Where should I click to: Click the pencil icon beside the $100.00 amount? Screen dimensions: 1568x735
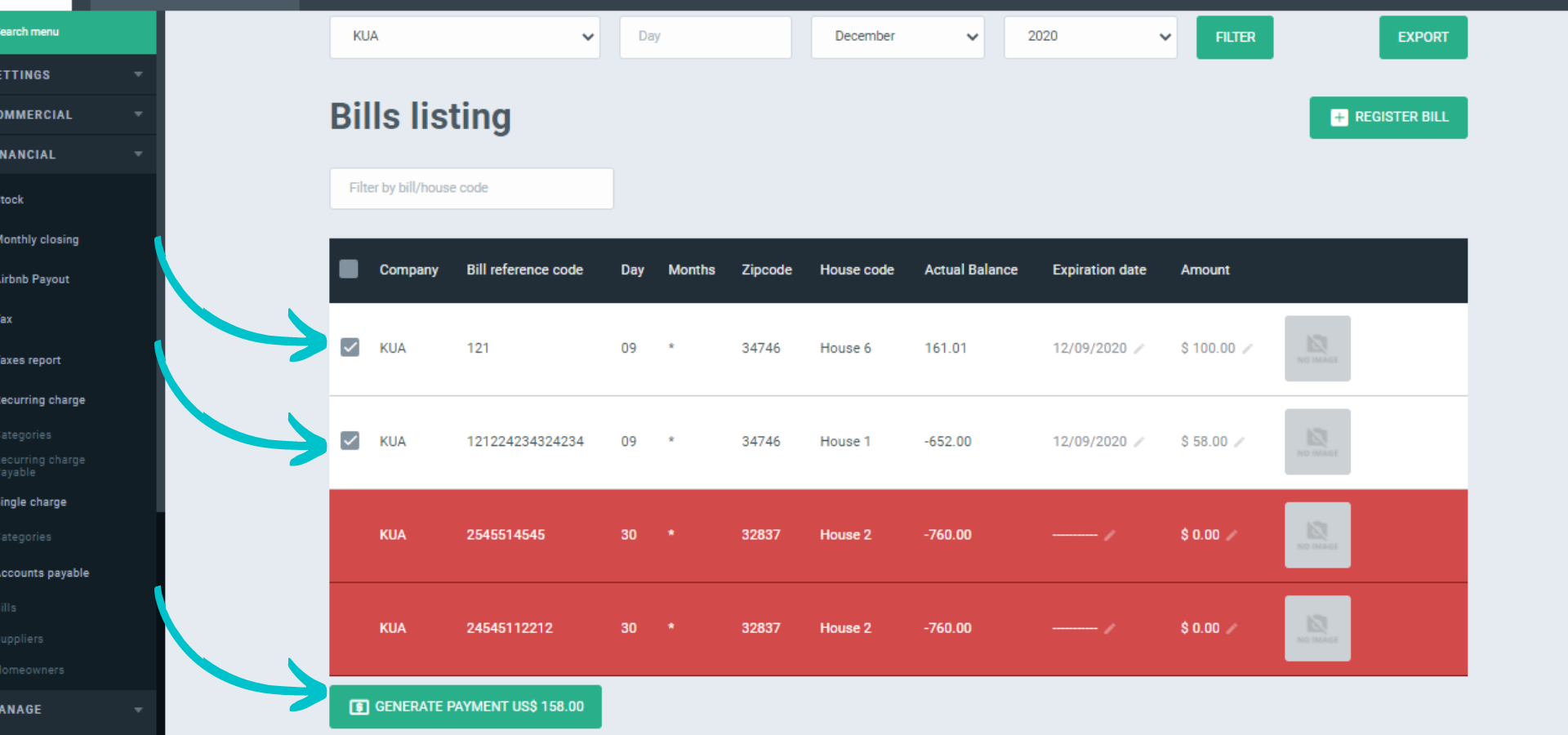click(1247, 349)
